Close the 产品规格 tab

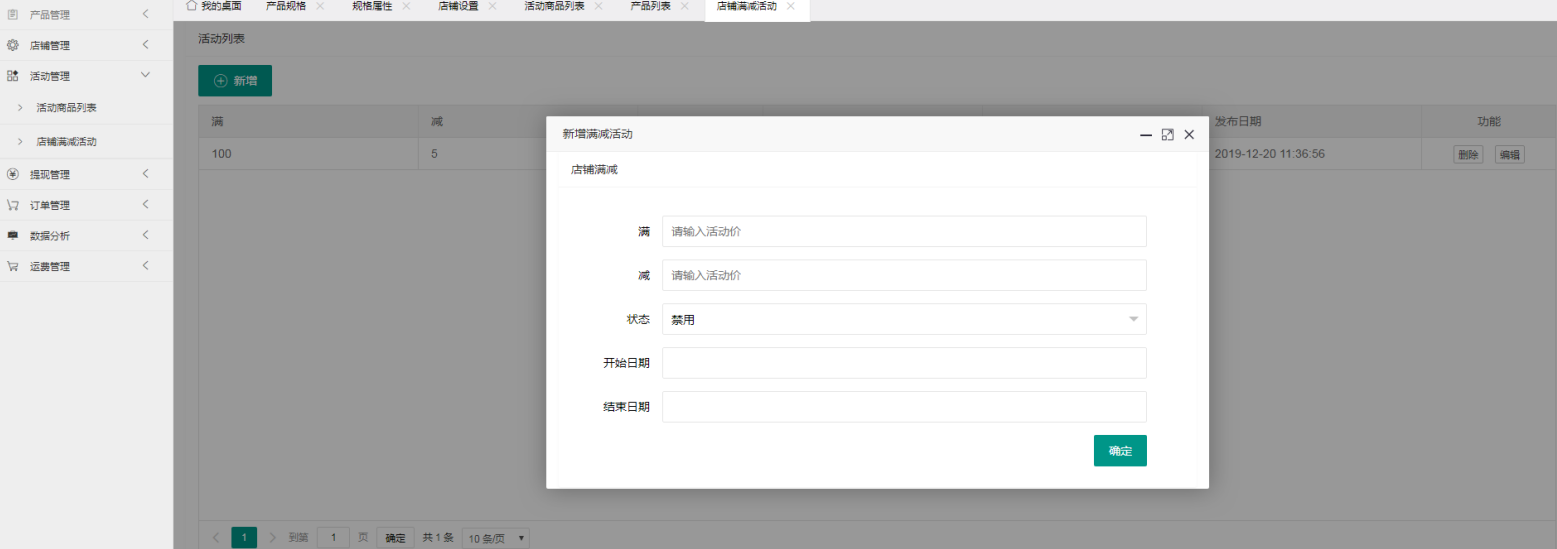[320, 6]
